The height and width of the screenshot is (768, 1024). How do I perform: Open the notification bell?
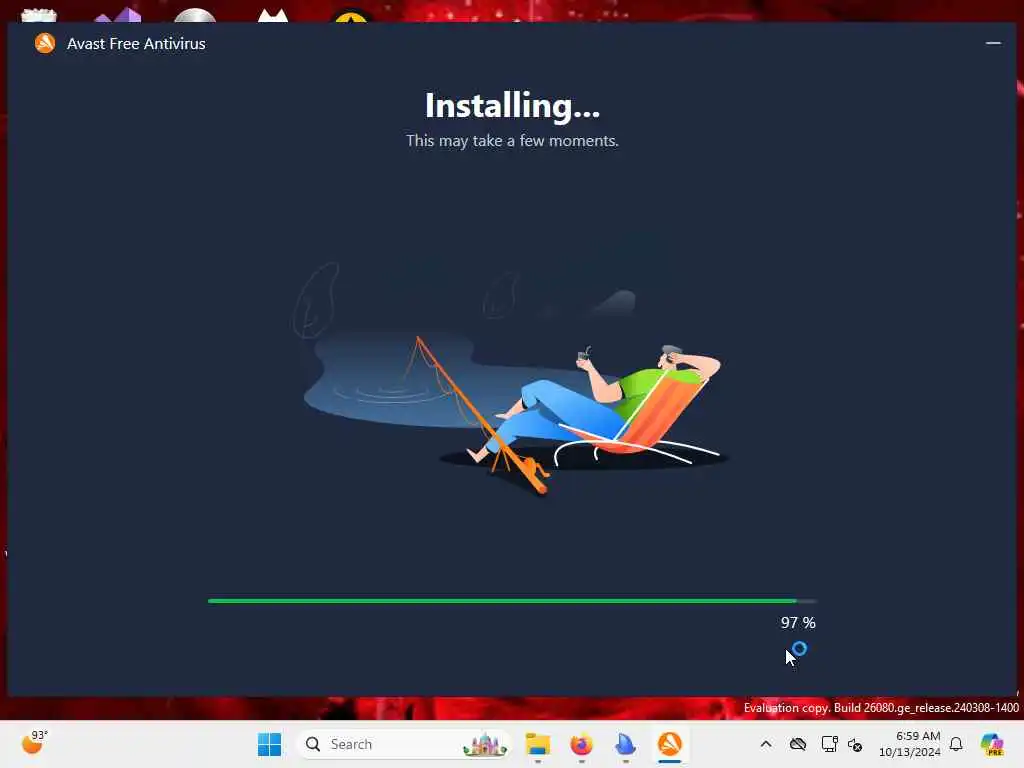(956, 744)
